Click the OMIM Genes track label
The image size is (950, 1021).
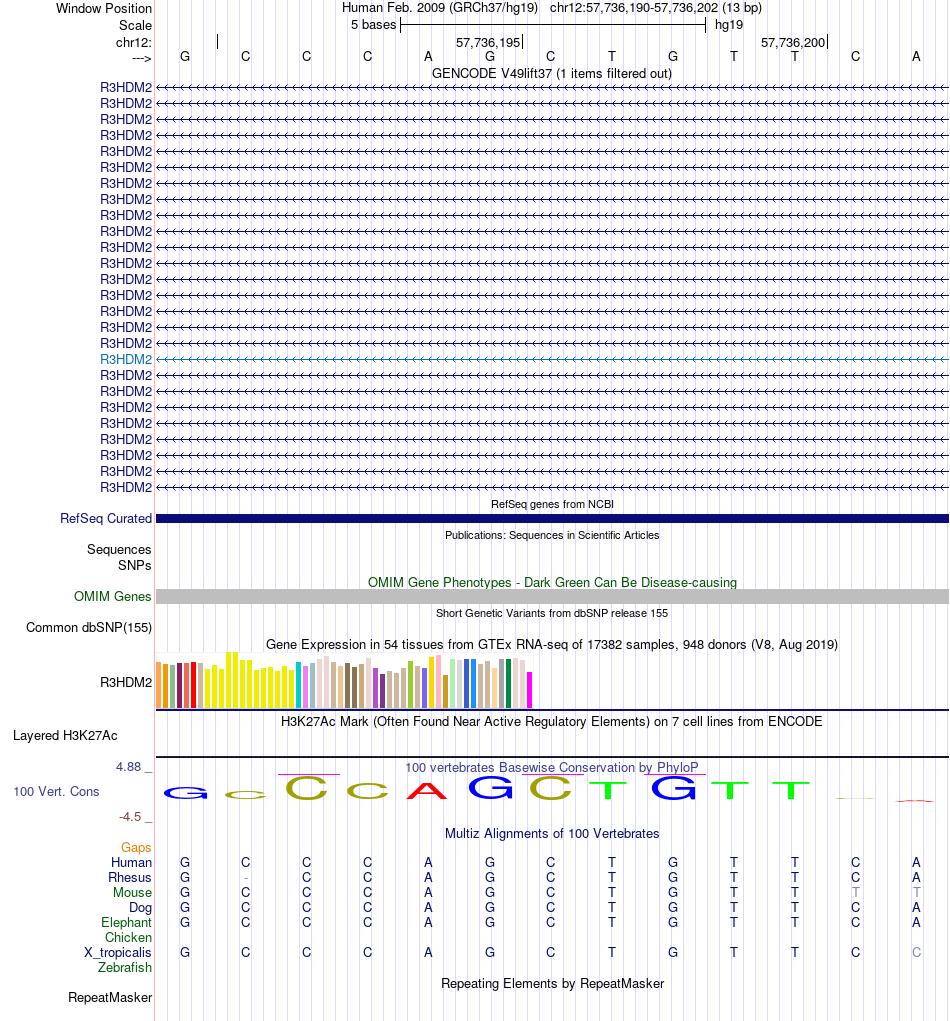pos(113,596)
